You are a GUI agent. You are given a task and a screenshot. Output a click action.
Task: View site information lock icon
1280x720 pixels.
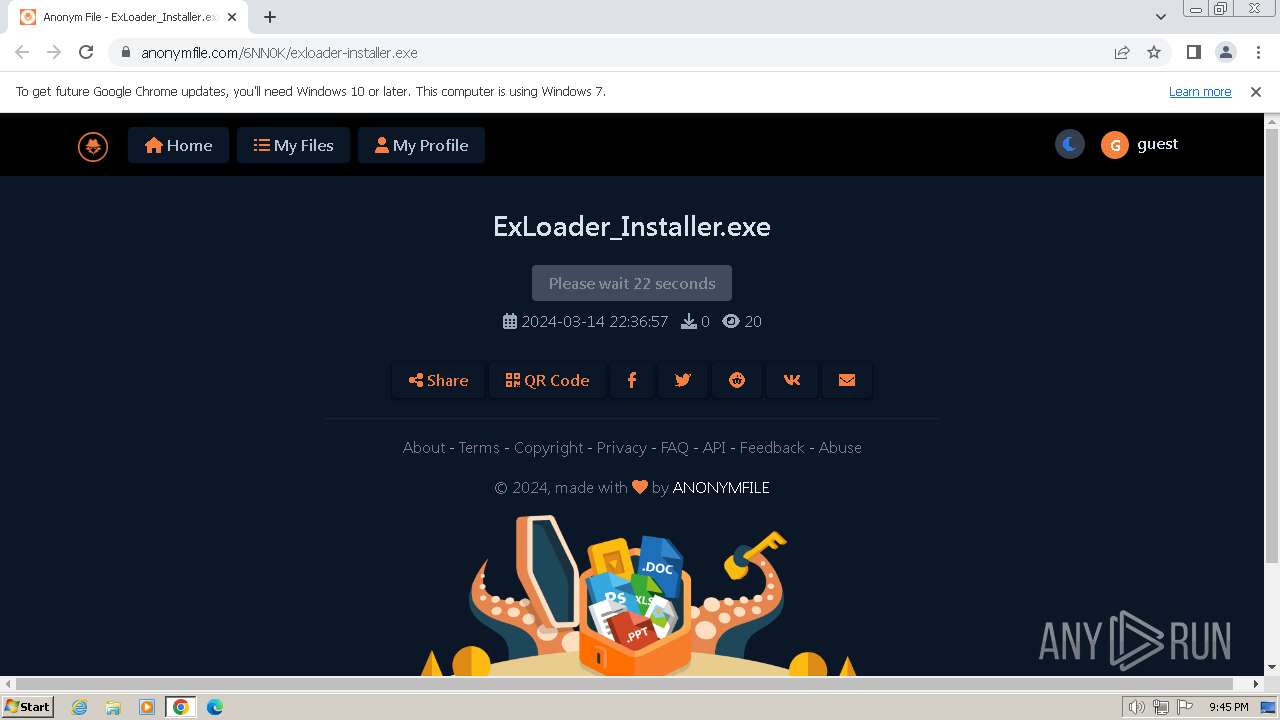[125, 53]
